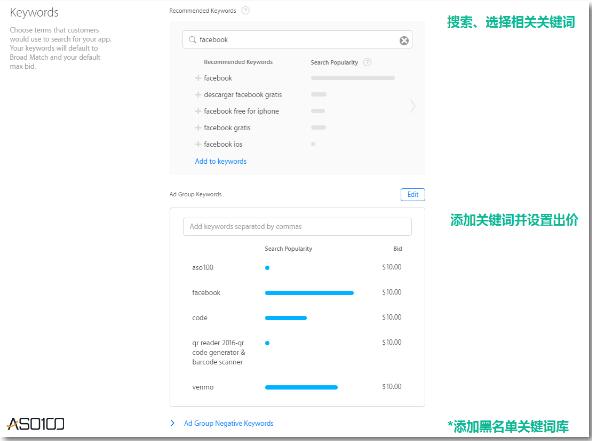Click the search magnifier icon
592x441 pixels.
point(192,39)
